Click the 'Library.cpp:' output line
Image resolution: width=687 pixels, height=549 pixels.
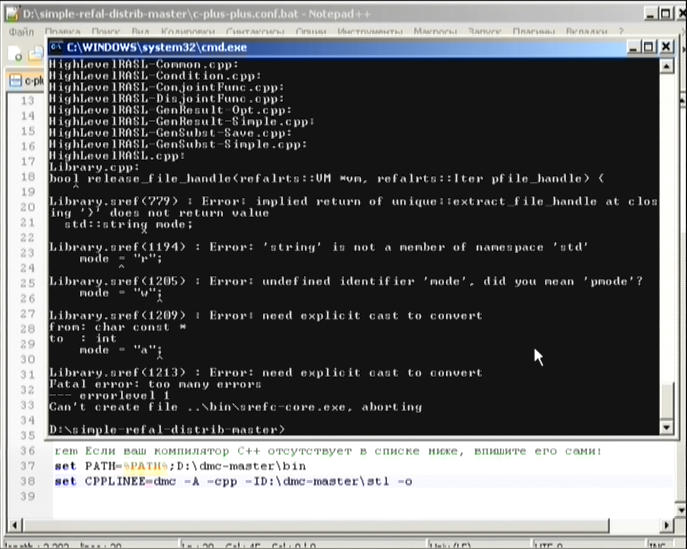[x=94, y=167]
